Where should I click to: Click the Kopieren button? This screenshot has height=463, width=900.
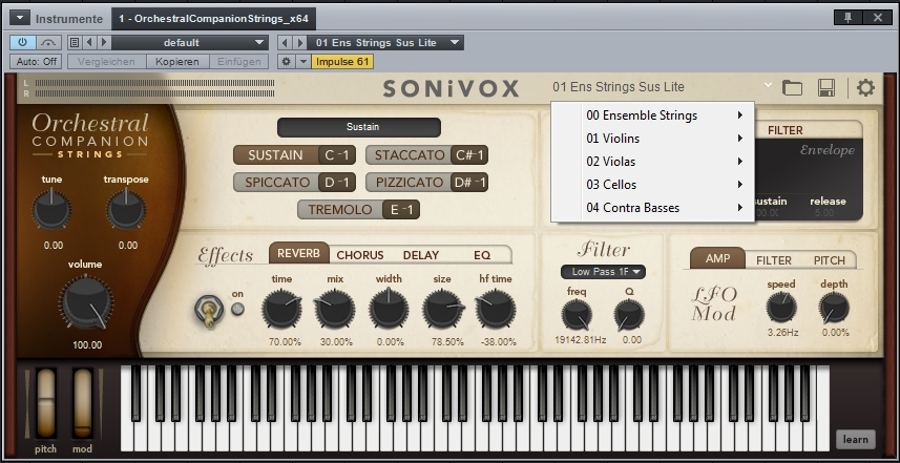coord(177,61)
